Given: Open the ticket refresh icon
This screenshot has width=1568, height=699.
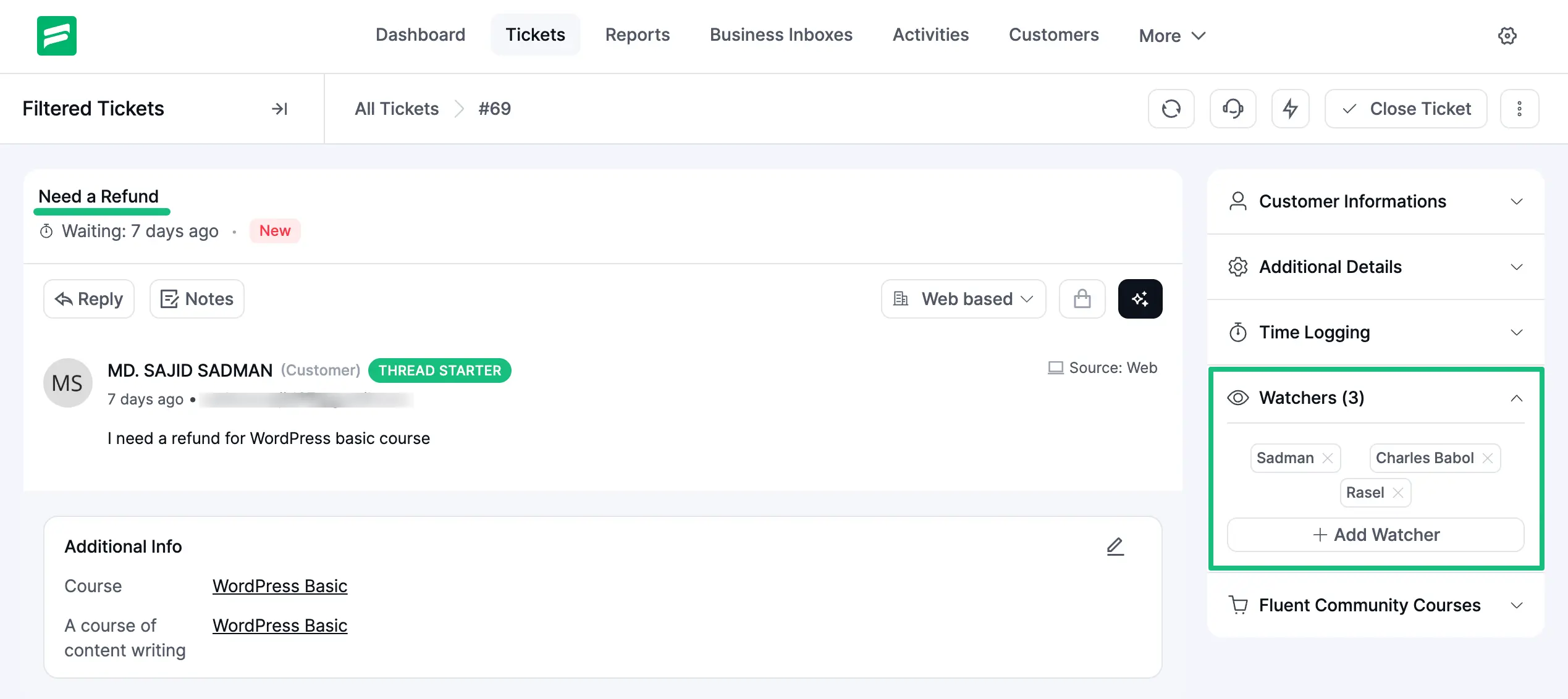Looking at the screenshot, I should point(1171,108).
